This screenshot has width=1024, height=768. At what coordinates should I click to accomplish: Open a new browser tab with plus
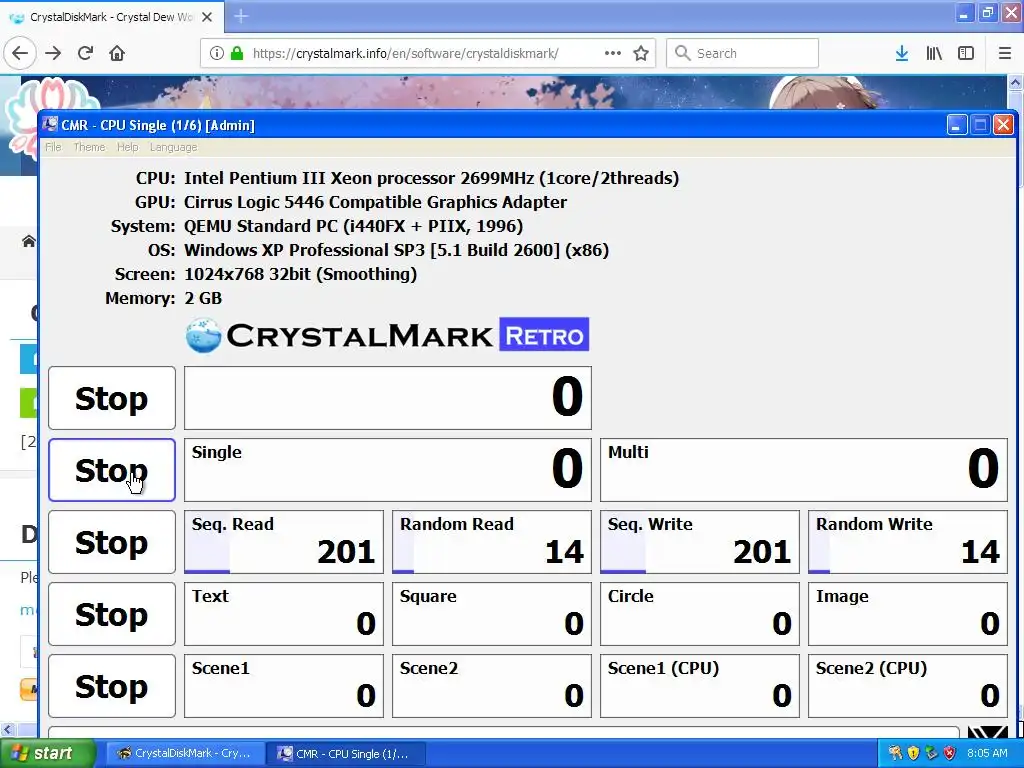tap(241, 16)
